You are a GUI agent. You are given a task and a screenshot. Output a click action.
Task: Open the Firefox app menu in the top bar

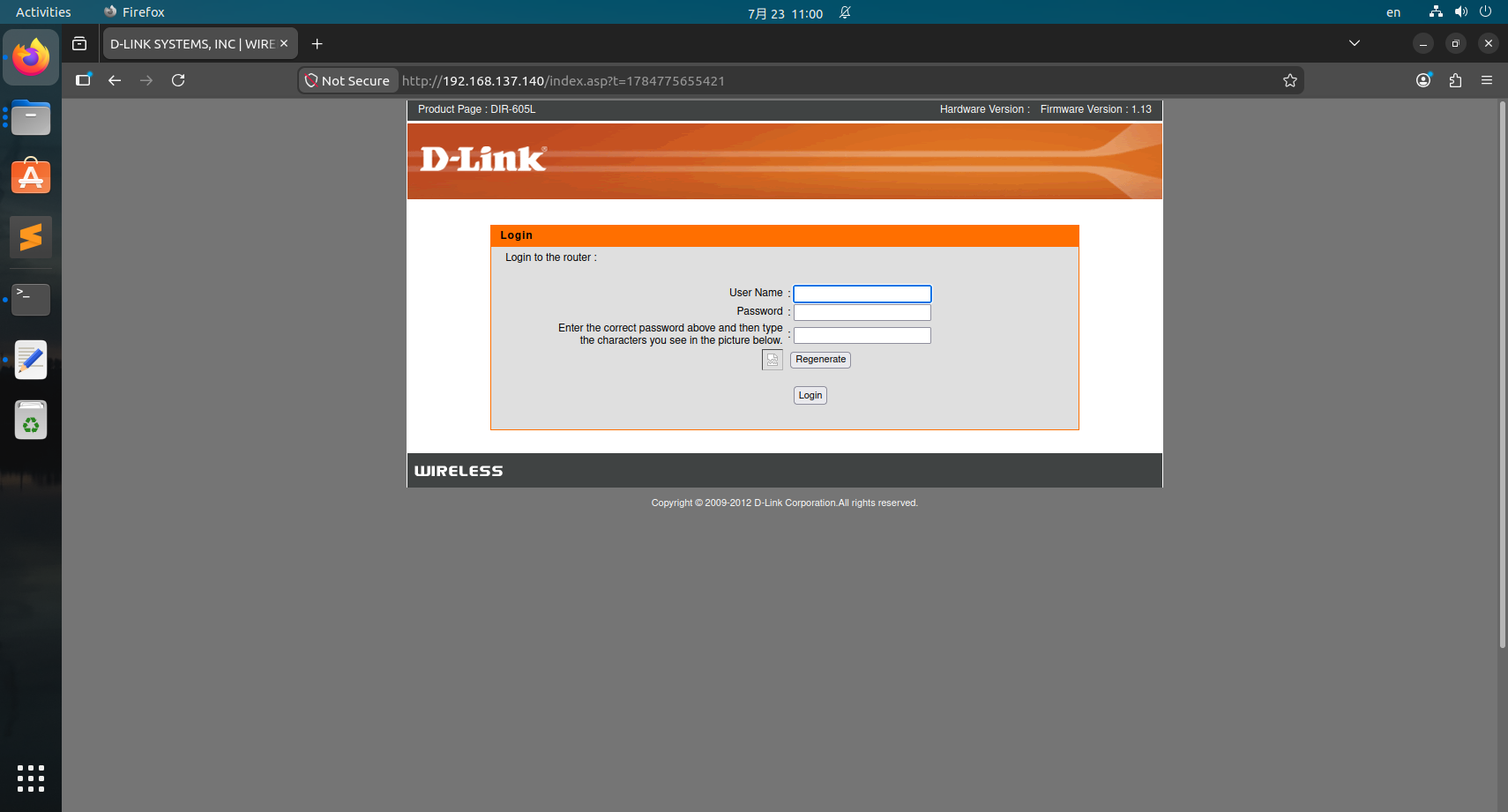click(x=134, y=12)
